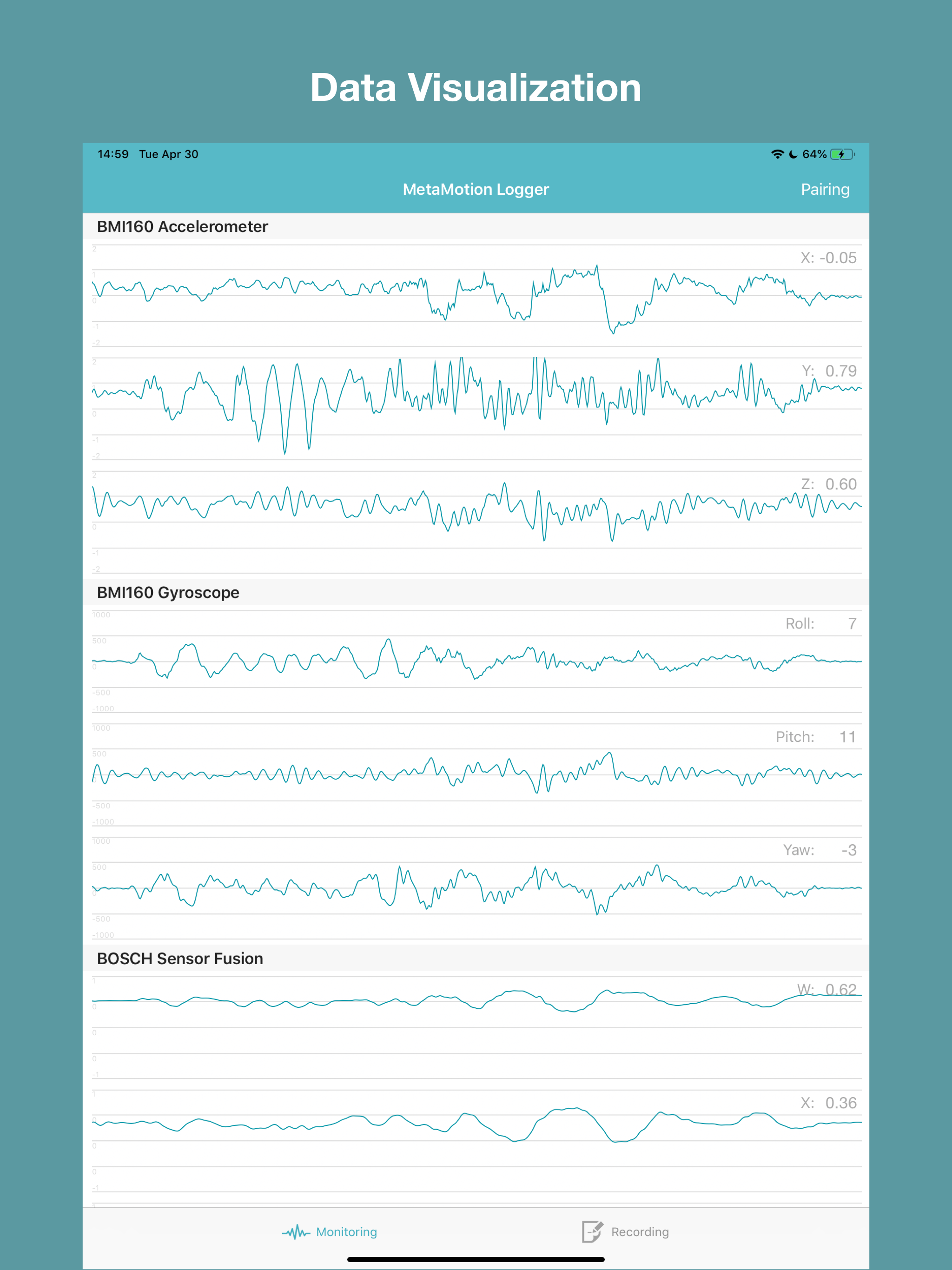Tap the Recording pencil-note icon

click(x=592, y=1231)
